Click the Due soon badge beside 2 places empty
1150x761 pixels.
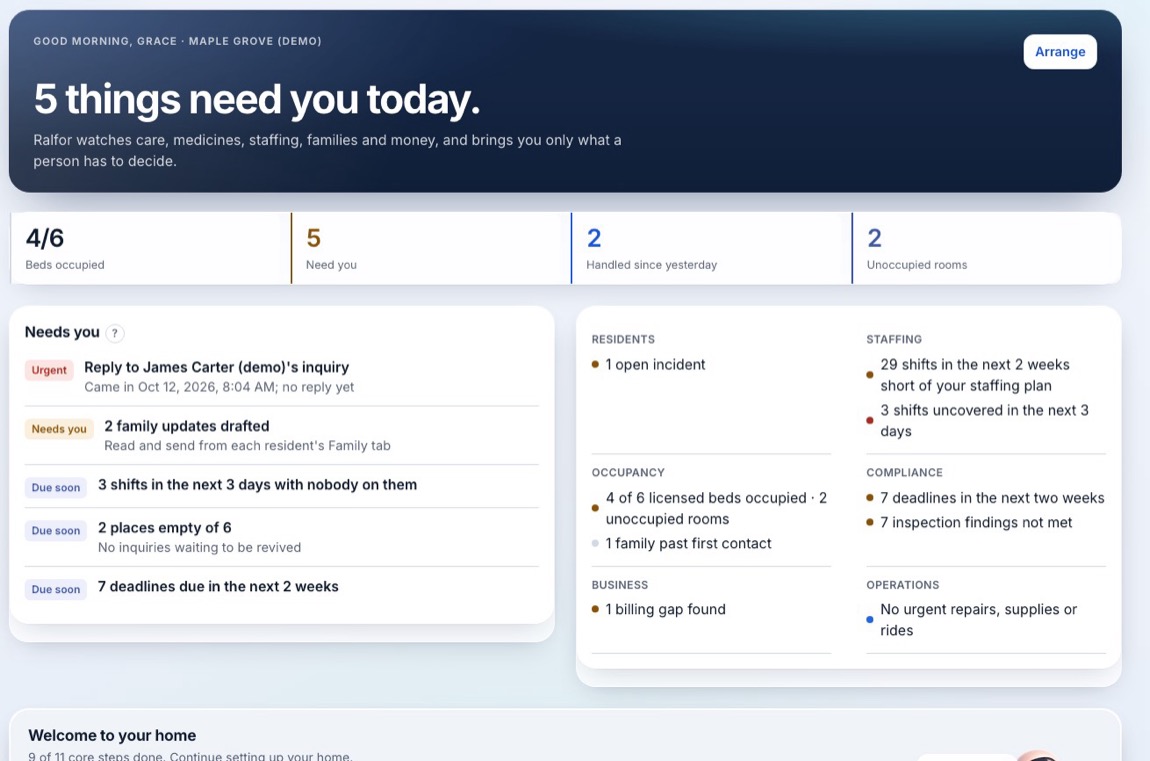click(56, 531)
